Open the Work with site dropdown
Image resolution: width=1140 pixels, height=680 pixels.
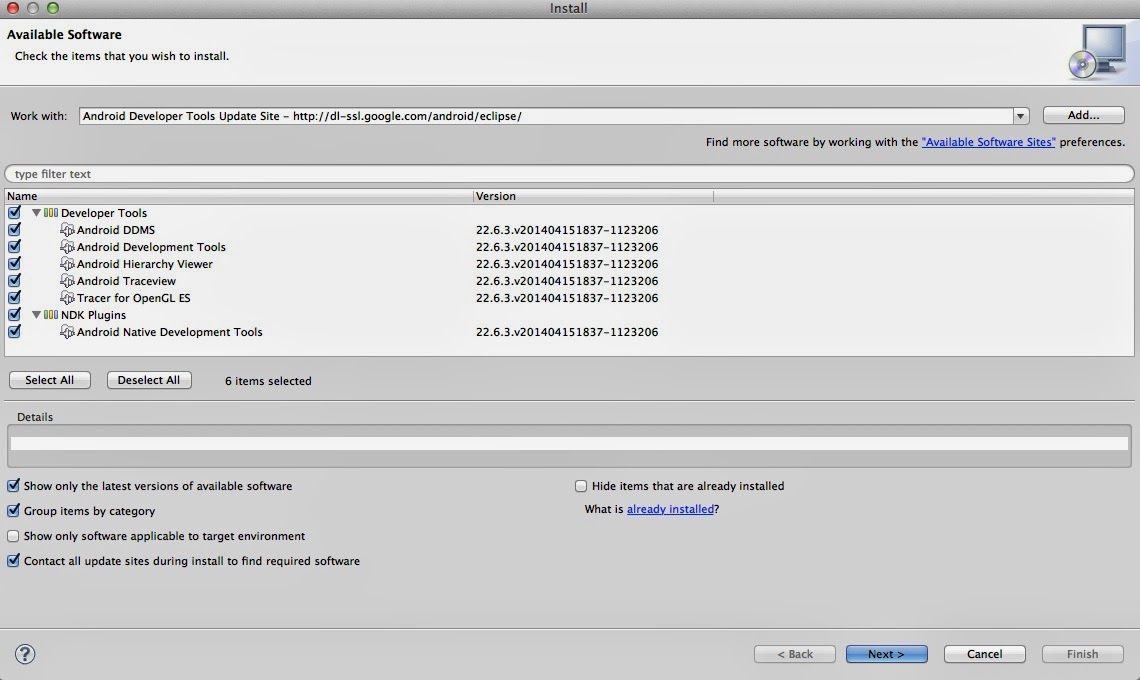[1020, 116]
